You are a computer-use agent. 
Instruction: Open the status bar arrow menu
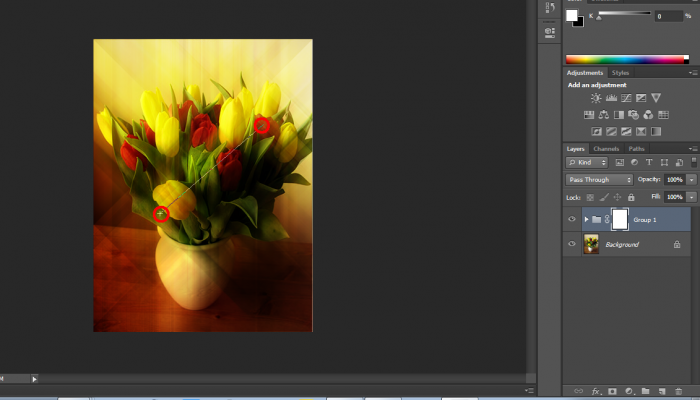tap(34, 379)
